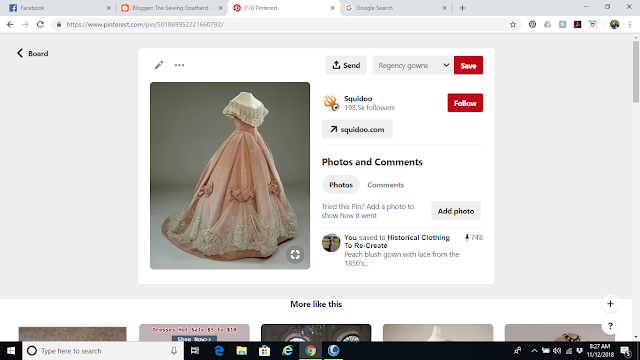
Task: Open the Regency gowns board dropdown
Action: tap(413, 65)
